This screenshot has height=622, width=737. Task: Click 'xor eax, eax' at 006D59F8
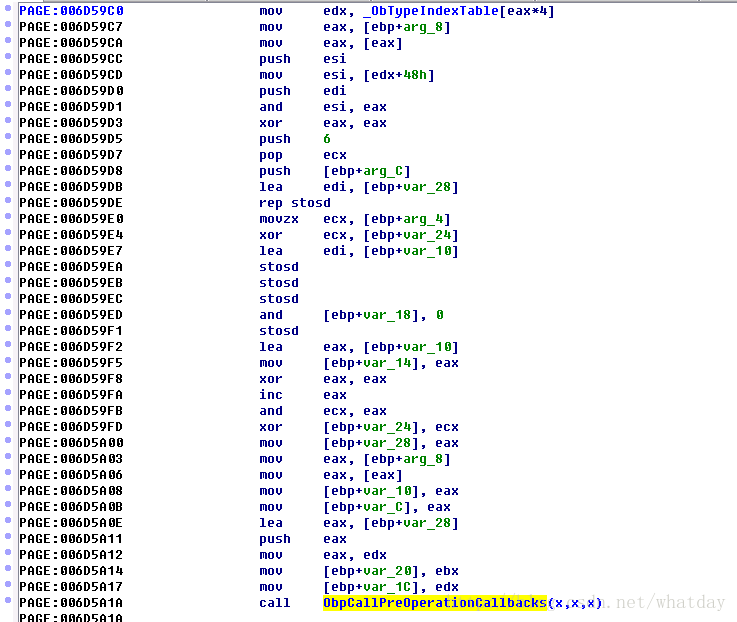[x=323, y=379]
